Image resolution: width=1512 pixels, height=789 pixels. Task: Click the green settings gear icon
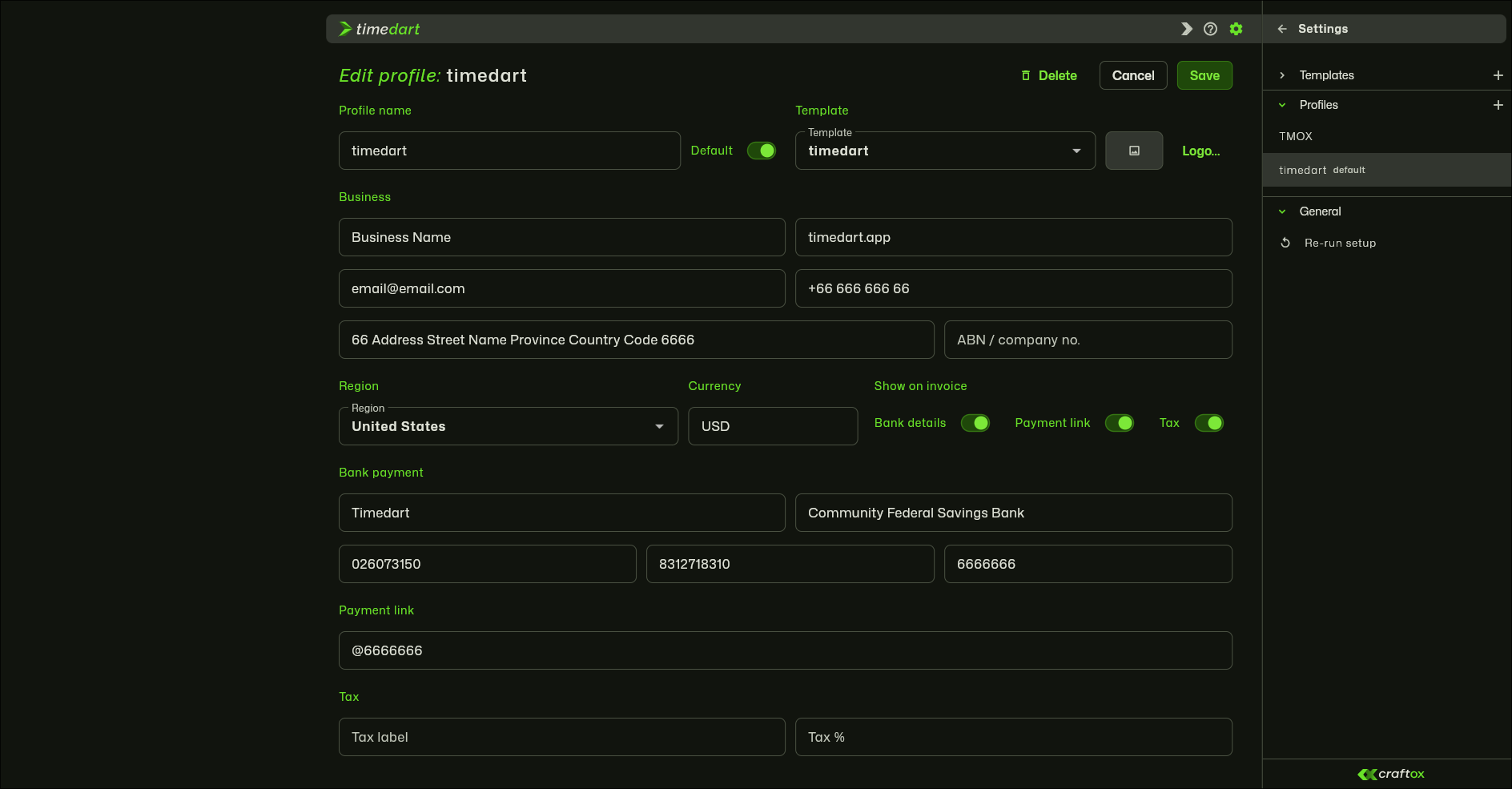(x=1237, y=29)
